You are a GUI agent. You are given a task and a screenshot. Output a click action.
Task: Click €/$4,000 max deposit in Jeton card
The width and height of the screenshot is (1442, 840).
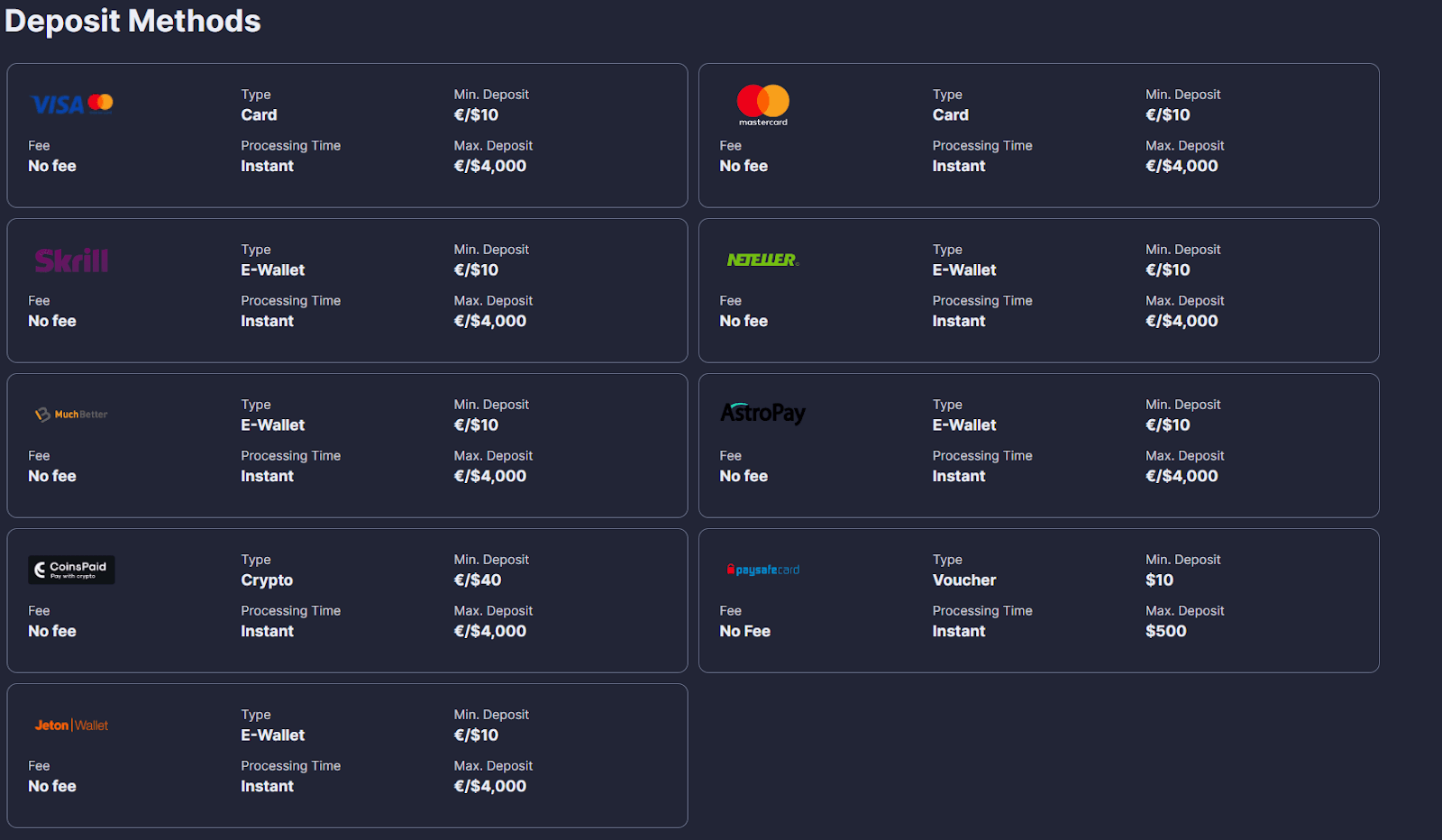[x=490, y=786]
